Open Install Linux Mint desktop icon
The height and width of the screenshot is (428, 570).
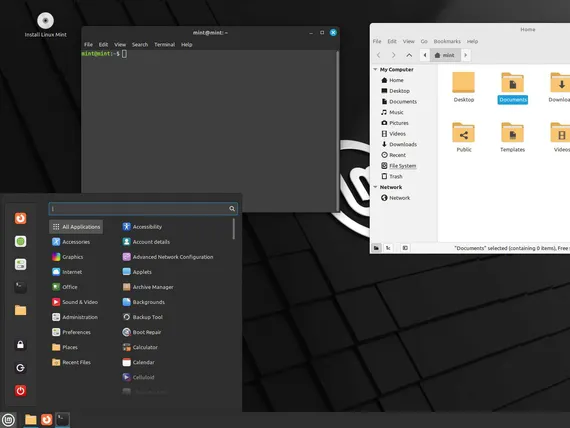pos(45,25)
